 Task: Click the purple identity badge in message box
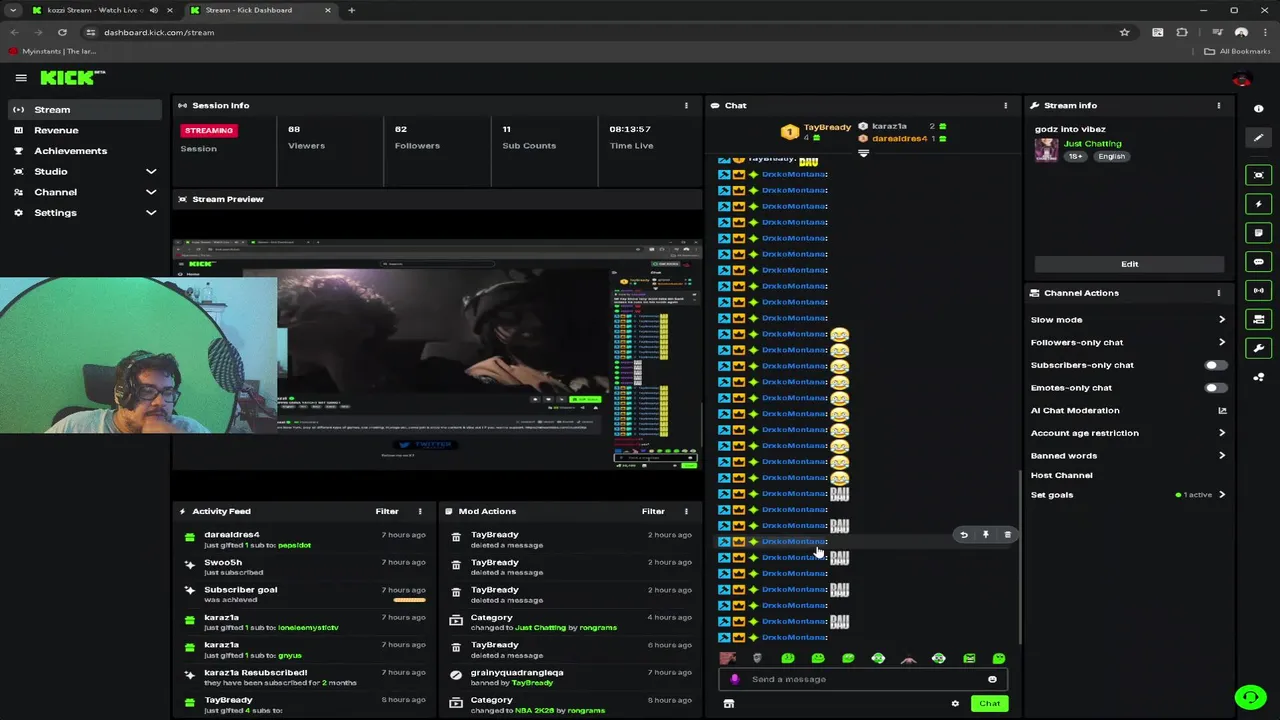tap(735, 680)
